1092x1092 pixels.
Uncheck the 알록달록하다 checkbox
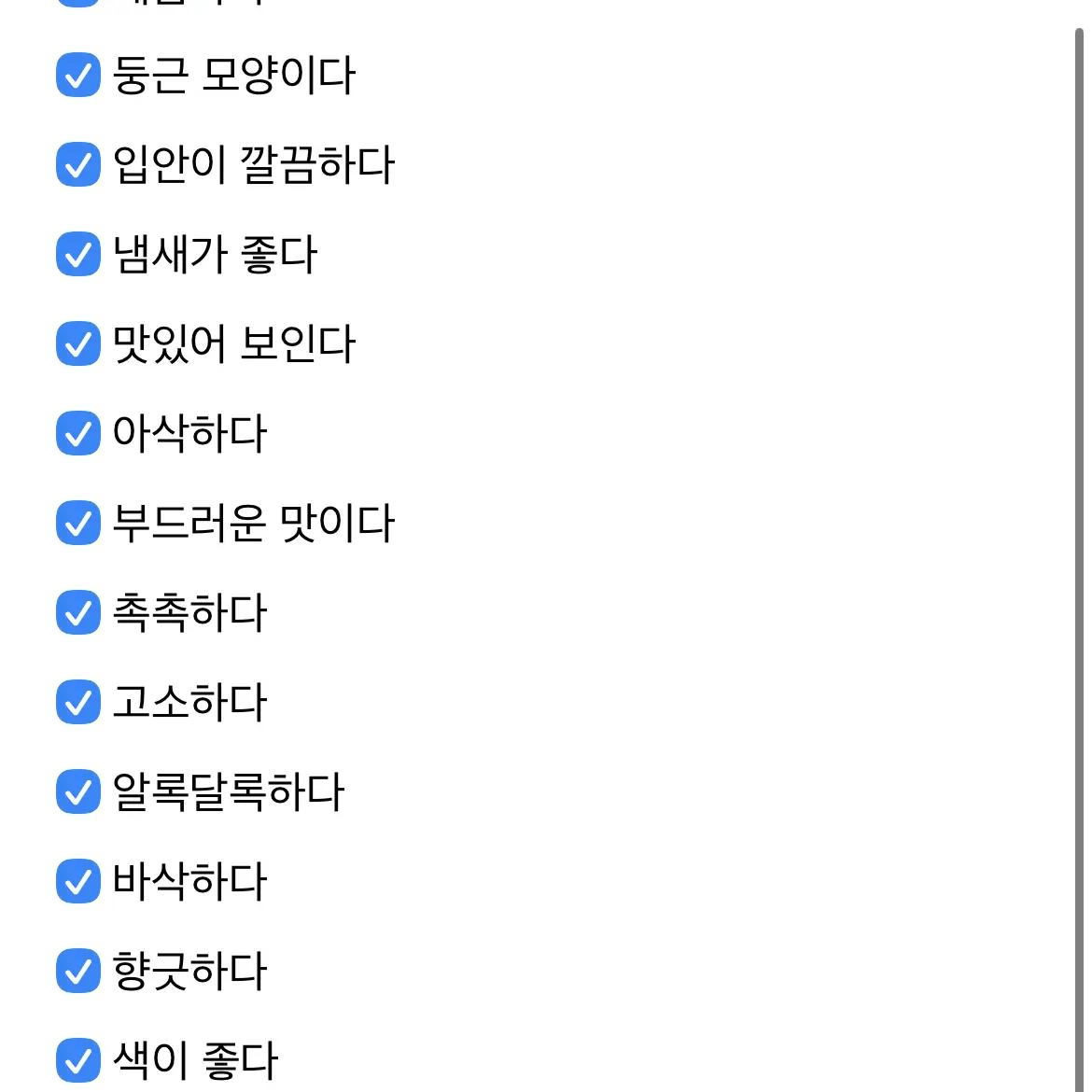tap(77, 791)
